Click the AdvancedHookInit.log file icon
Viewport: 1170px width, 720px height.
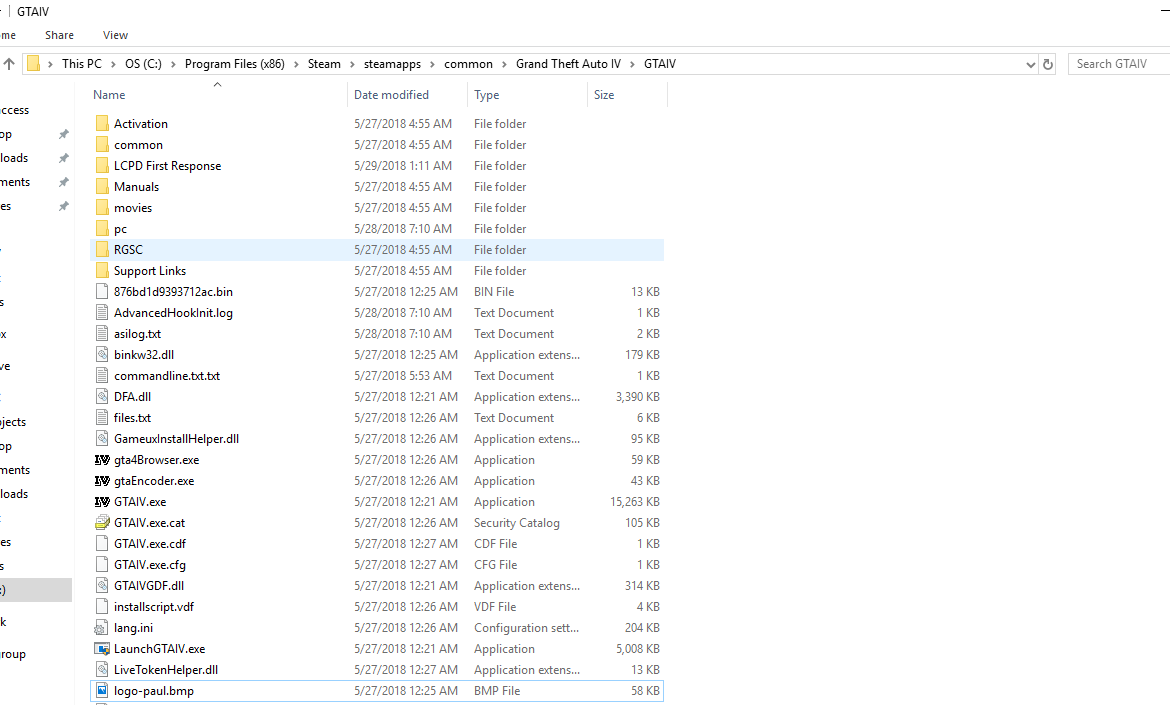coord(102,313)
